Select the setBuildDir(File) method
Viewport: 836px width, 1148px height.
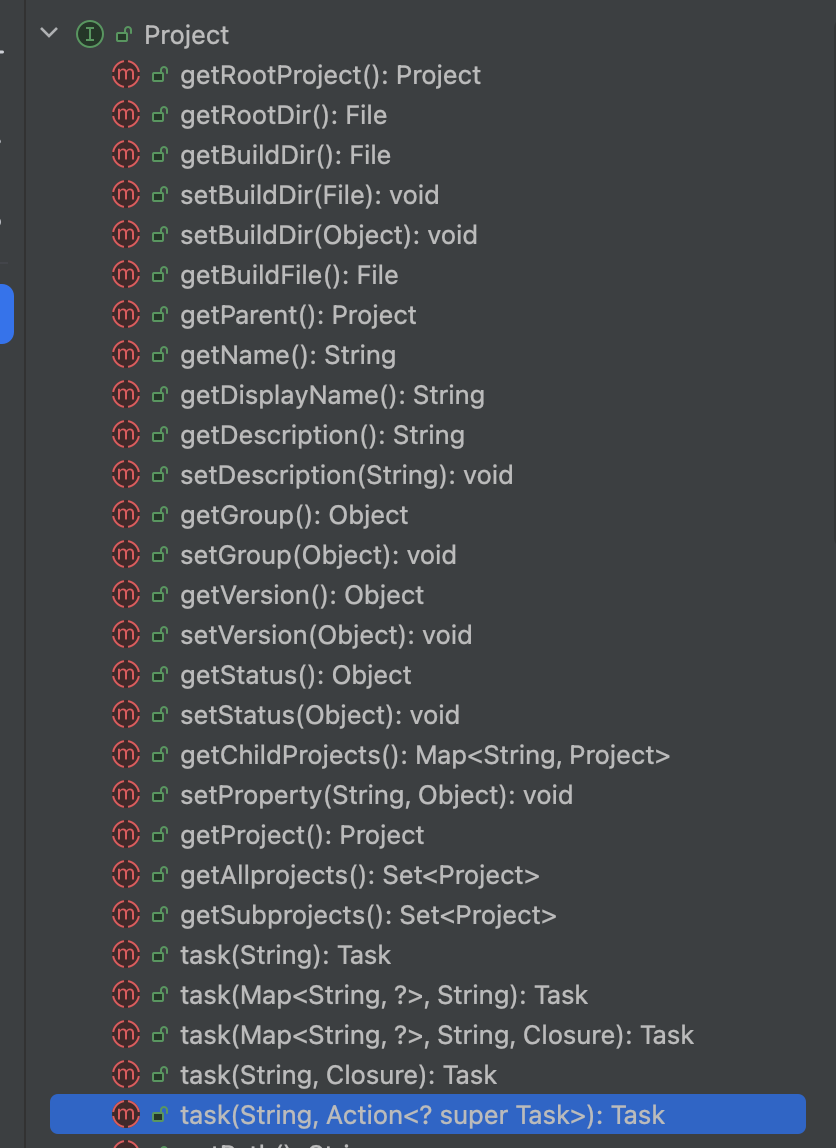(309, 194)
